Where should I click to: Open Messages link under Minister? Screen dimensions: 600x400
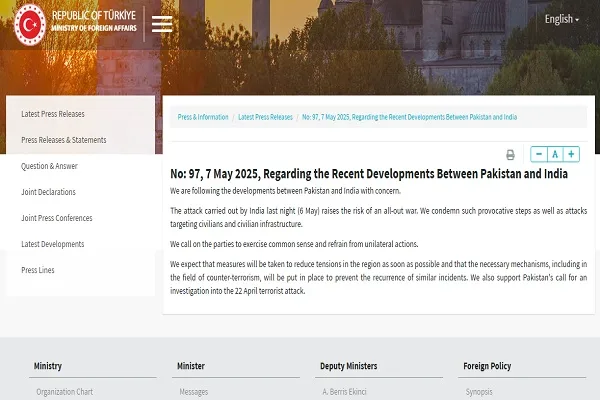tap(194, 392)
